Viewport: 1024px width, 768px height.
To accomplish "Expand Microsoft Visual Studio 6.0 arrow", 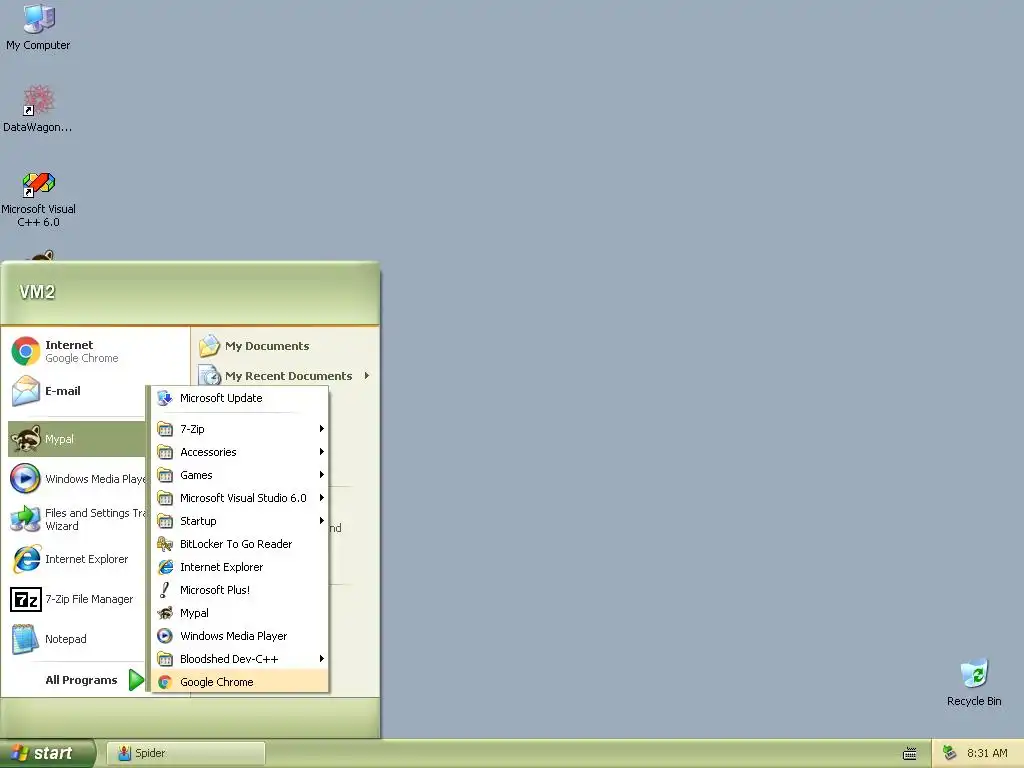I will (321, 498).
